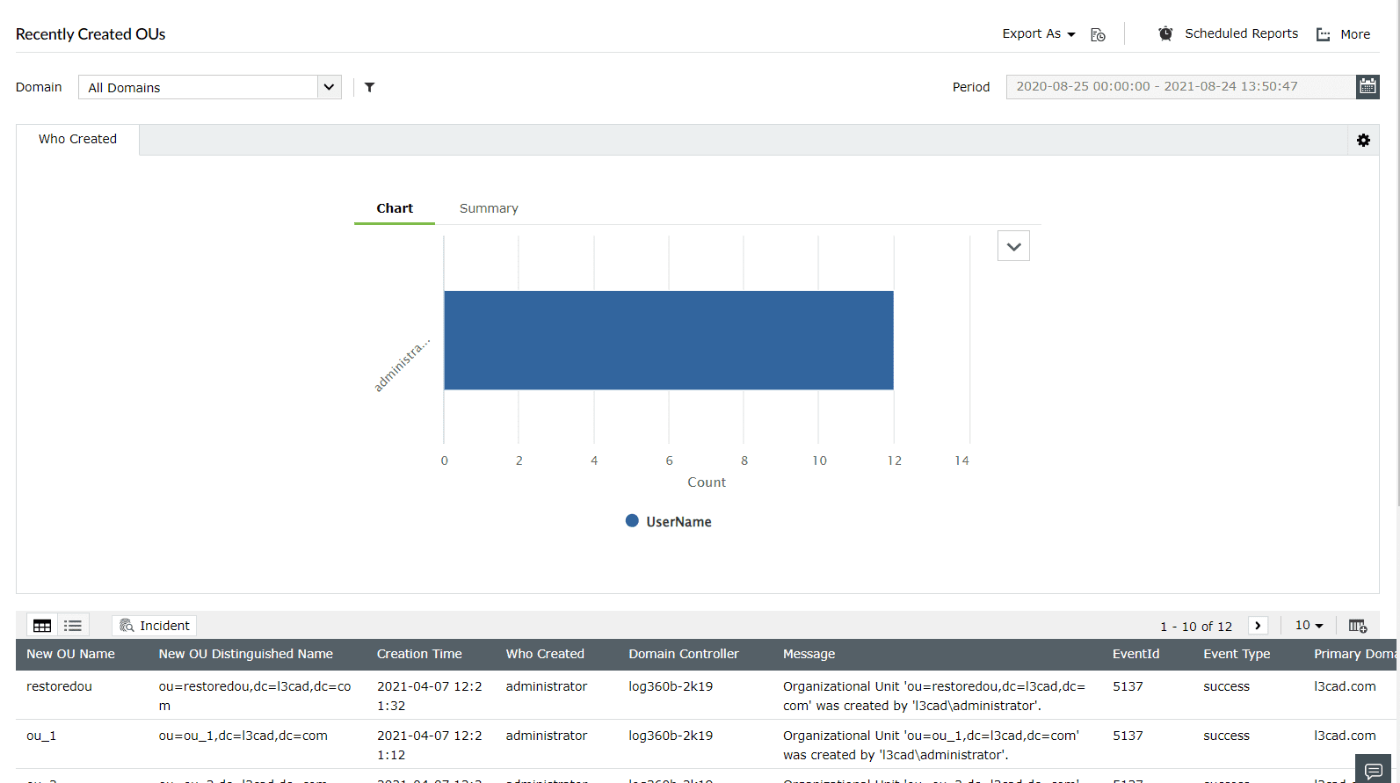This screenshot has width=1400, height=783.
Task: Select the Chart view tab
Action: (394, 208)
